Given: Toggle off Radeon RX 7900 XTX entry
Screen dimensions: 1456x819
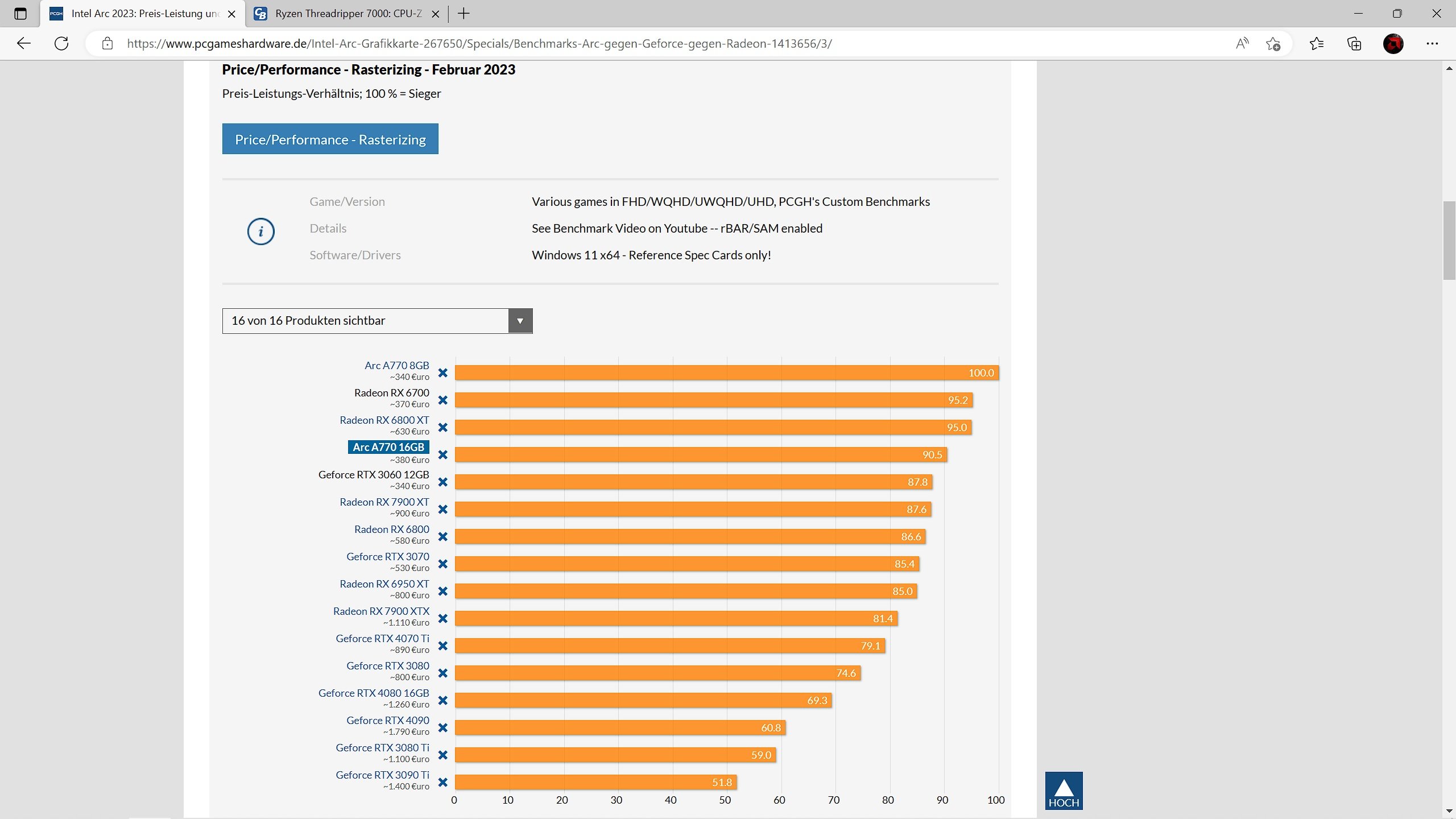Looking at the screenshot, I should pyautogui.click(x=442, y=619).
